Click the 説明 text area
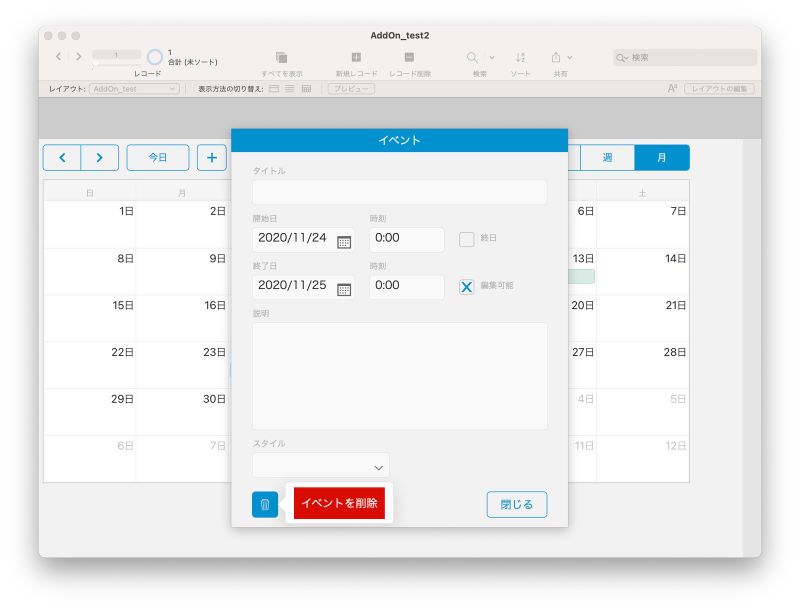The height and width of the screenshot is (609, 800). (399, 376)
